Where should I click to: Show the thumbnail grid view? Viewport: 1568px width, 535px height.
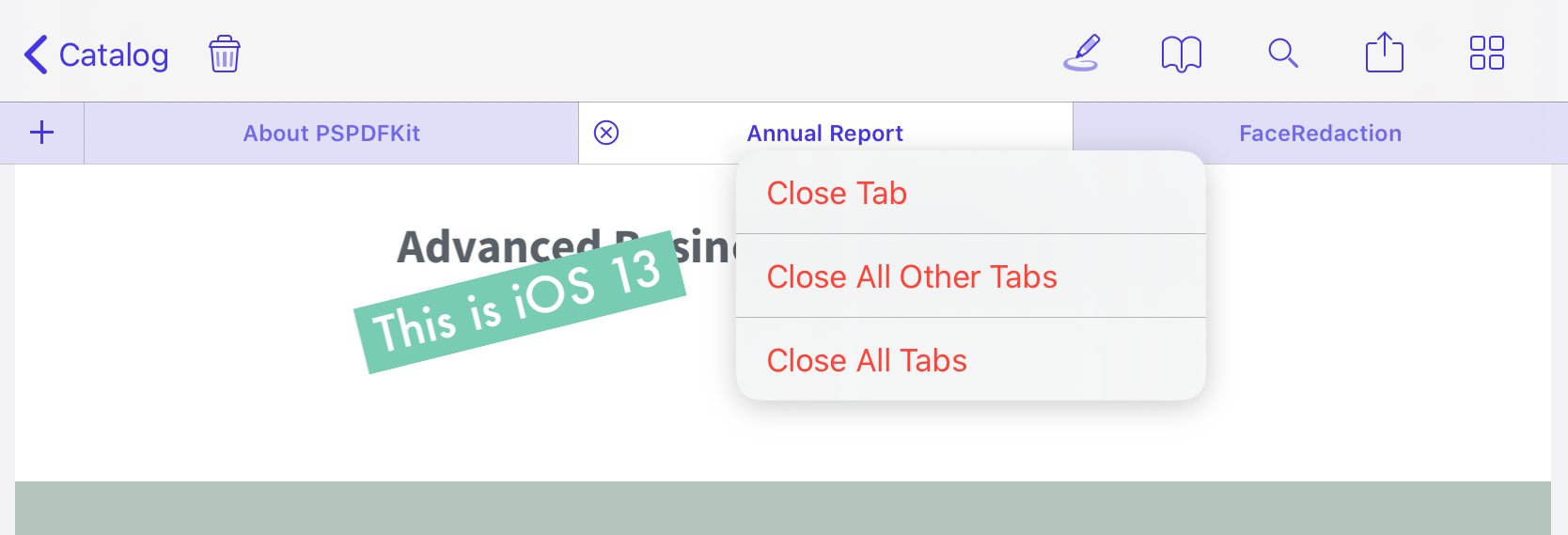[1487, 54]
